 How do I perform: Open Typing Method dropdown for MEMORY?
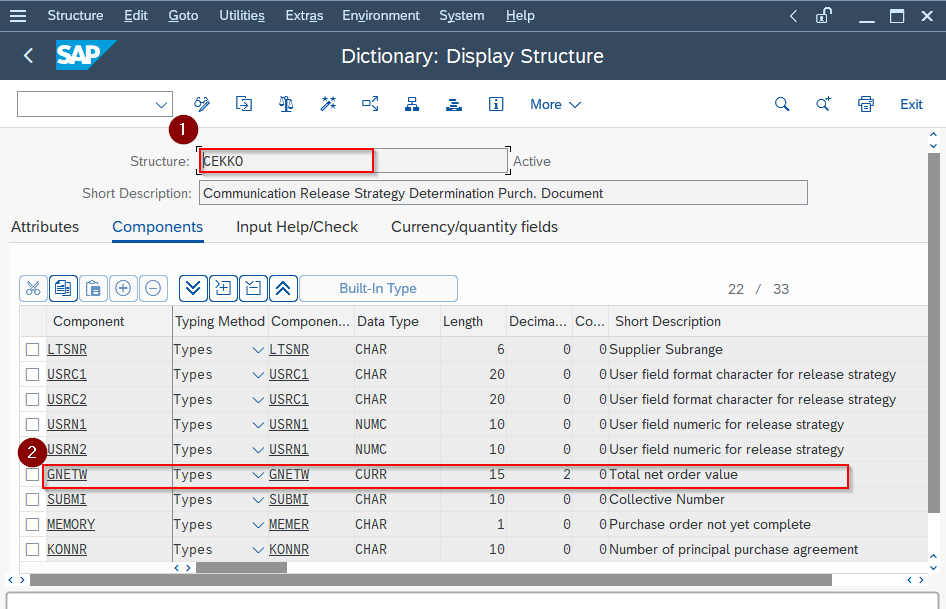tap(258, 525)
